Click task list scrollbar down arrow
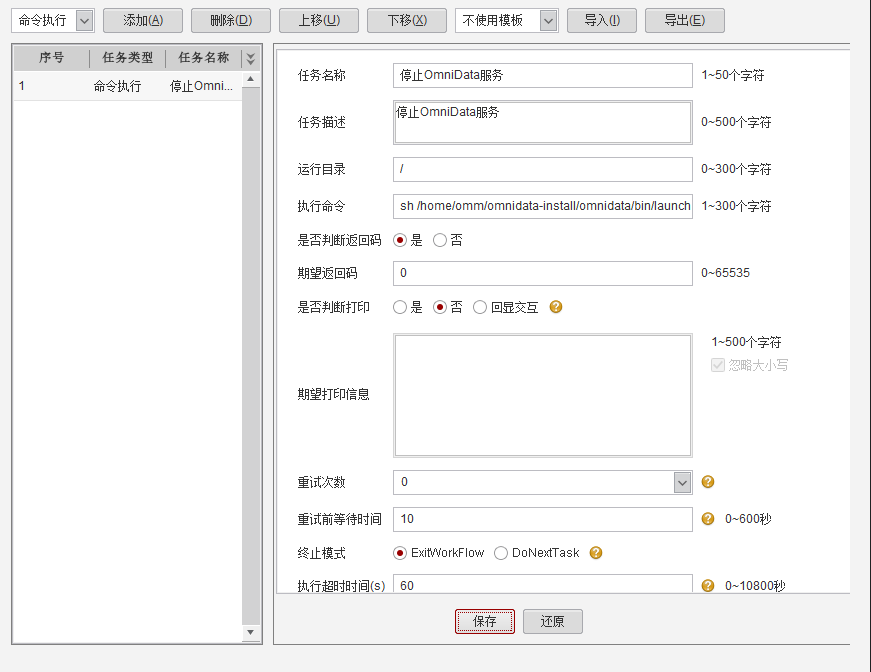This screenshot has width=871, height=672. coord(251,633)
